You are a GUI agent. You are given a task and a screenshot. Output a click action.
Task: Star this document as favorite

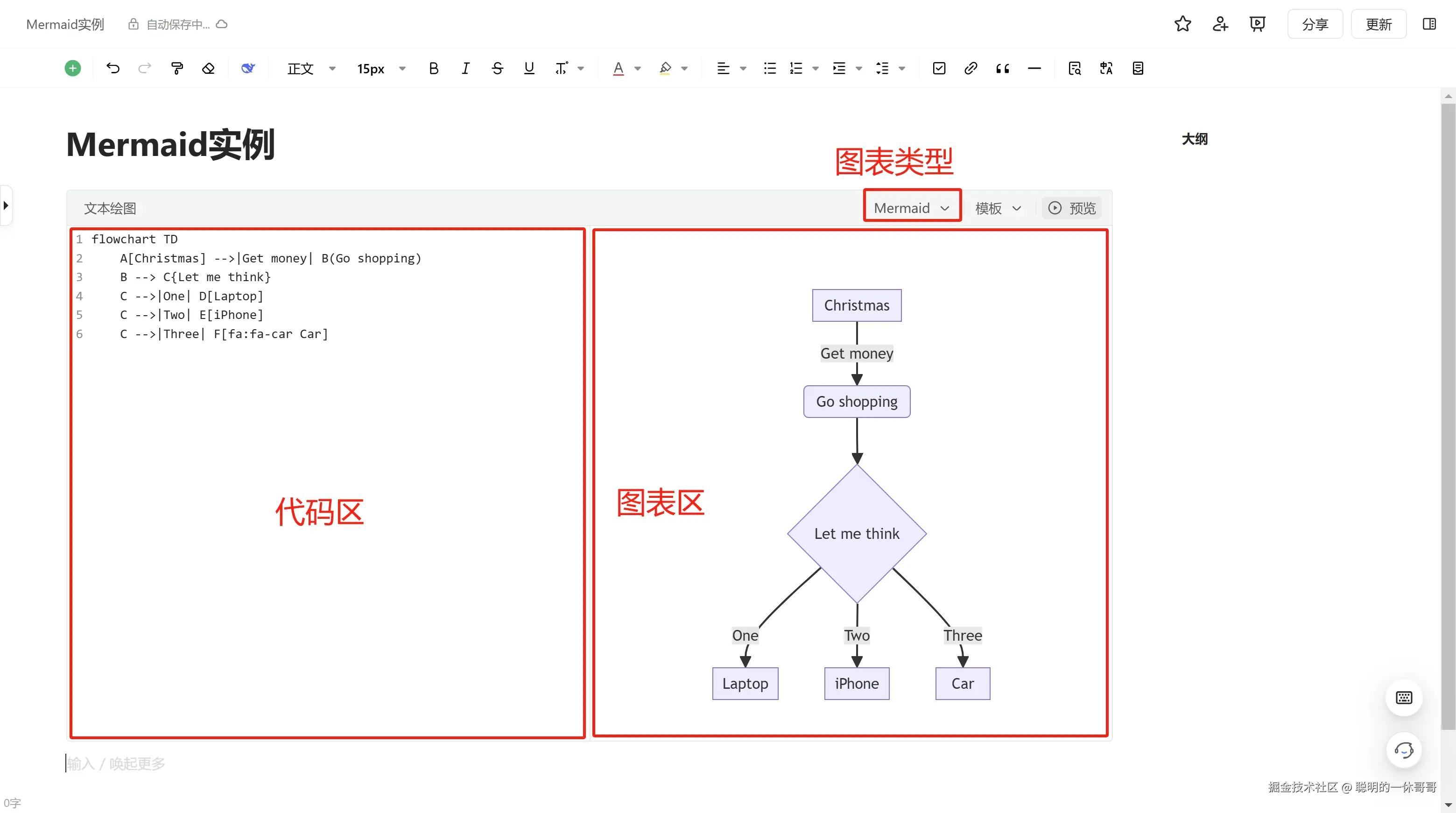coord(1182,24)
